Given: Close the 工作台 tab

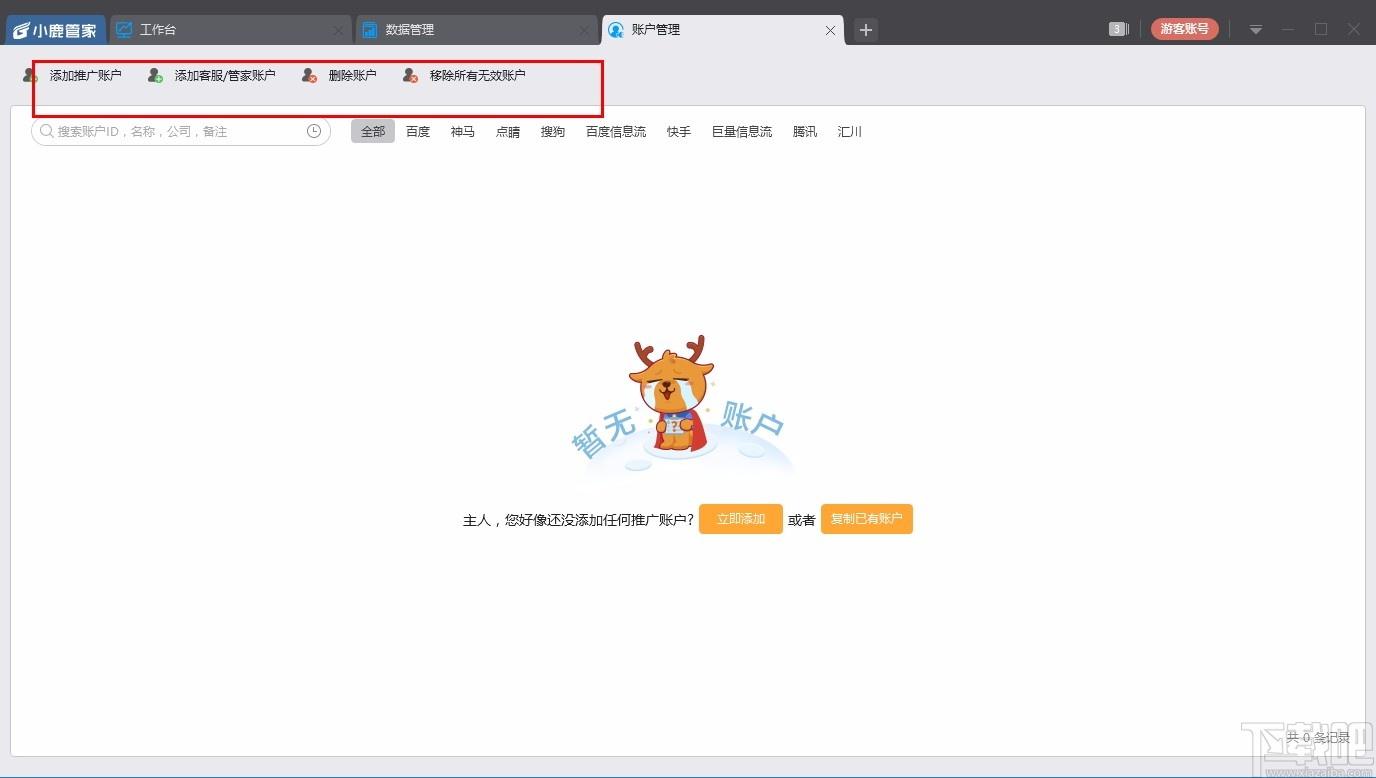Looking at the screenshot, I should [x=338, y=31].
